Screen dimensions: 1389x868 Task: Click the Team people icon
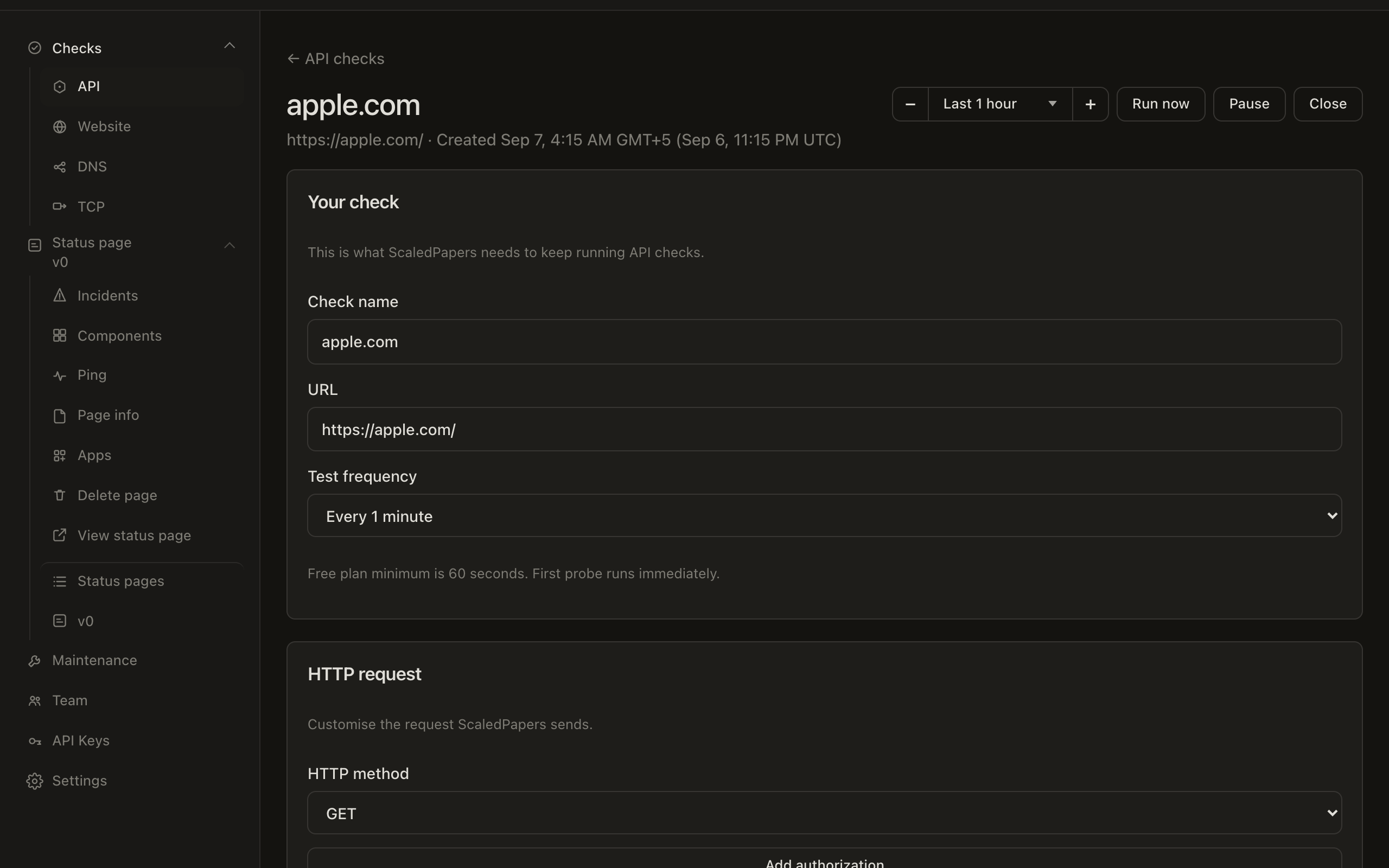(34, 701)
